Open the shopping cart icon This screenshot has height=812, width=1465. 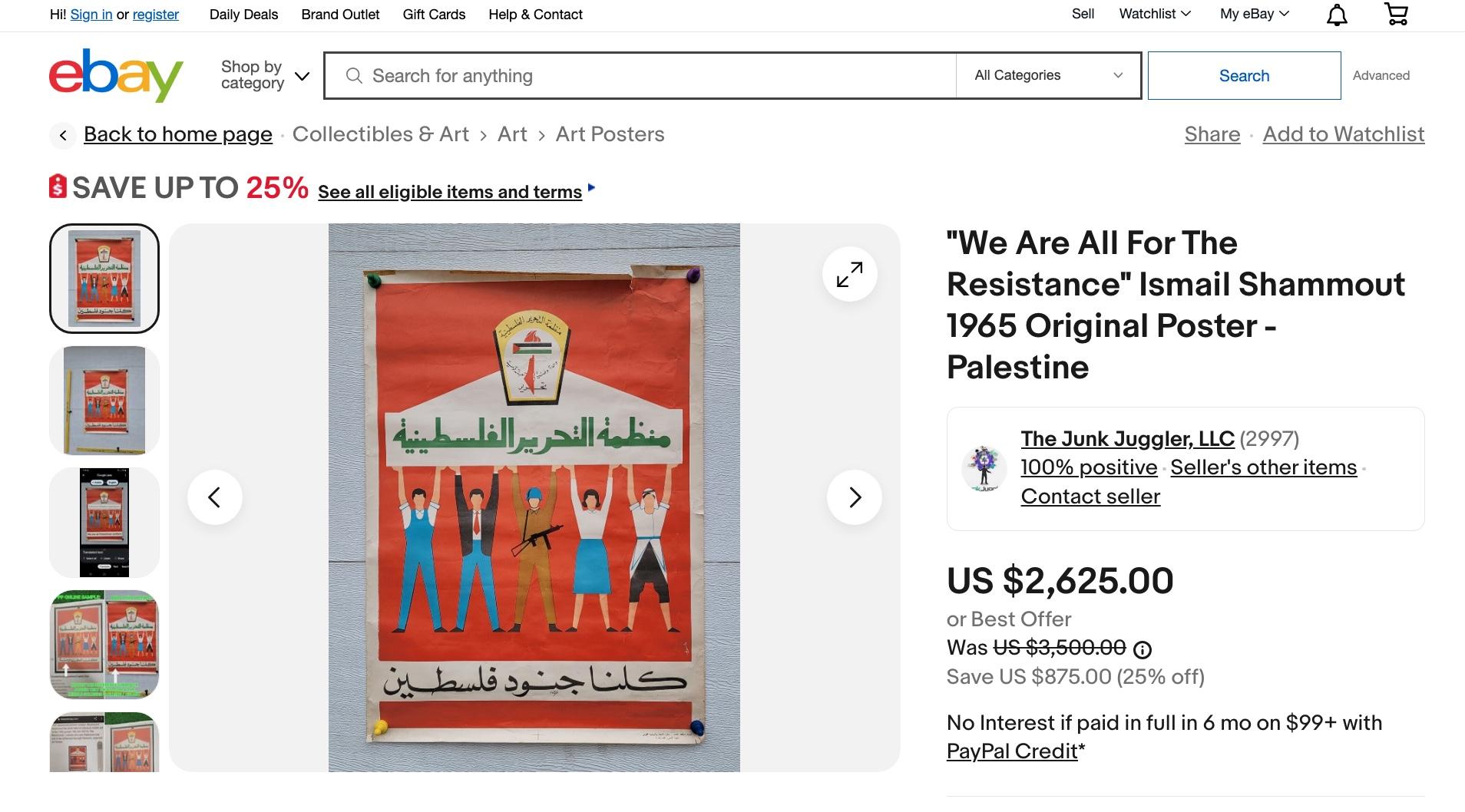pos(1396,14)
